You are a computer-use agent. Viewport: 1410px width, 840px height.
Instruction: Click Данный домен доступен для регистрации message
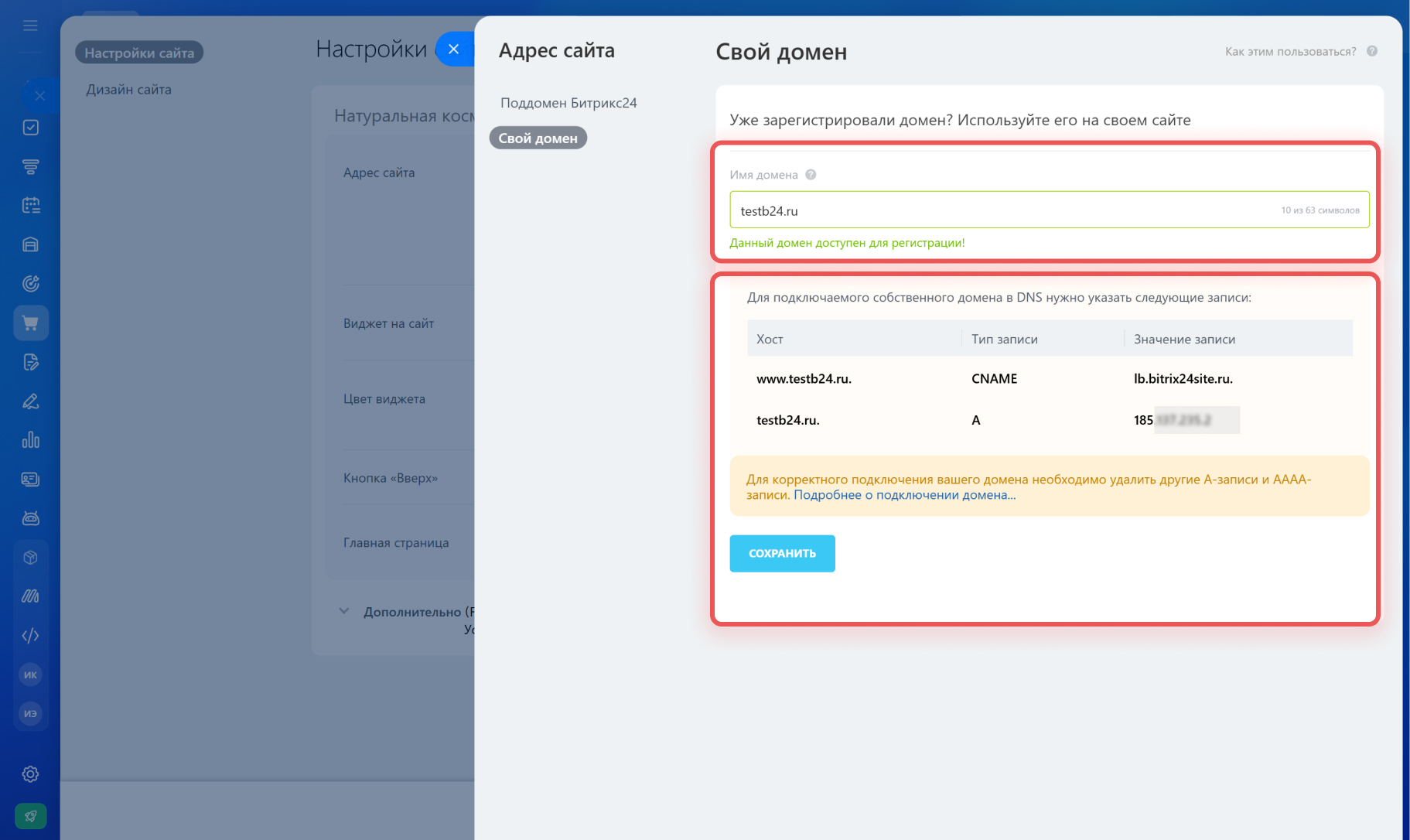pyautogui.click(x=847, y=243)
